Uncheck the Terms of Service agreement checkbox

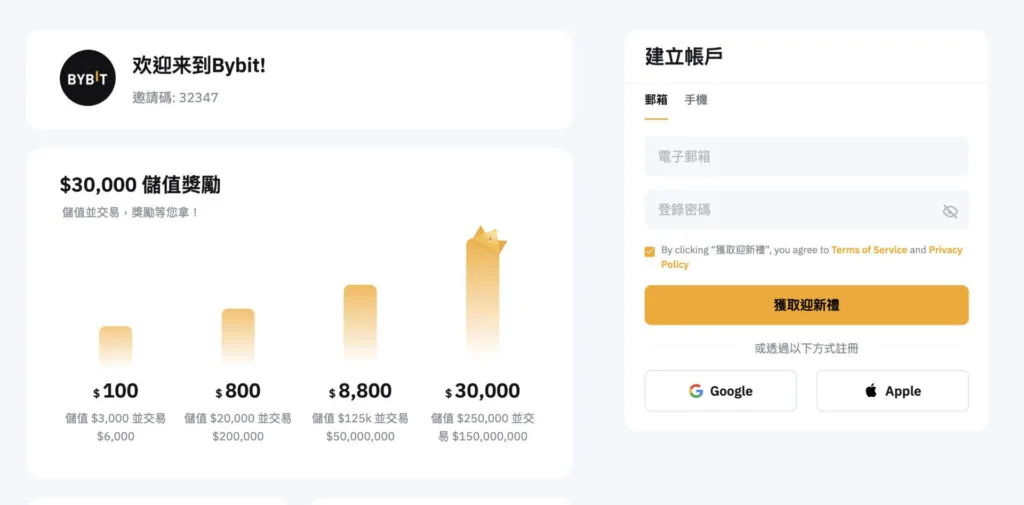point(650,252)
